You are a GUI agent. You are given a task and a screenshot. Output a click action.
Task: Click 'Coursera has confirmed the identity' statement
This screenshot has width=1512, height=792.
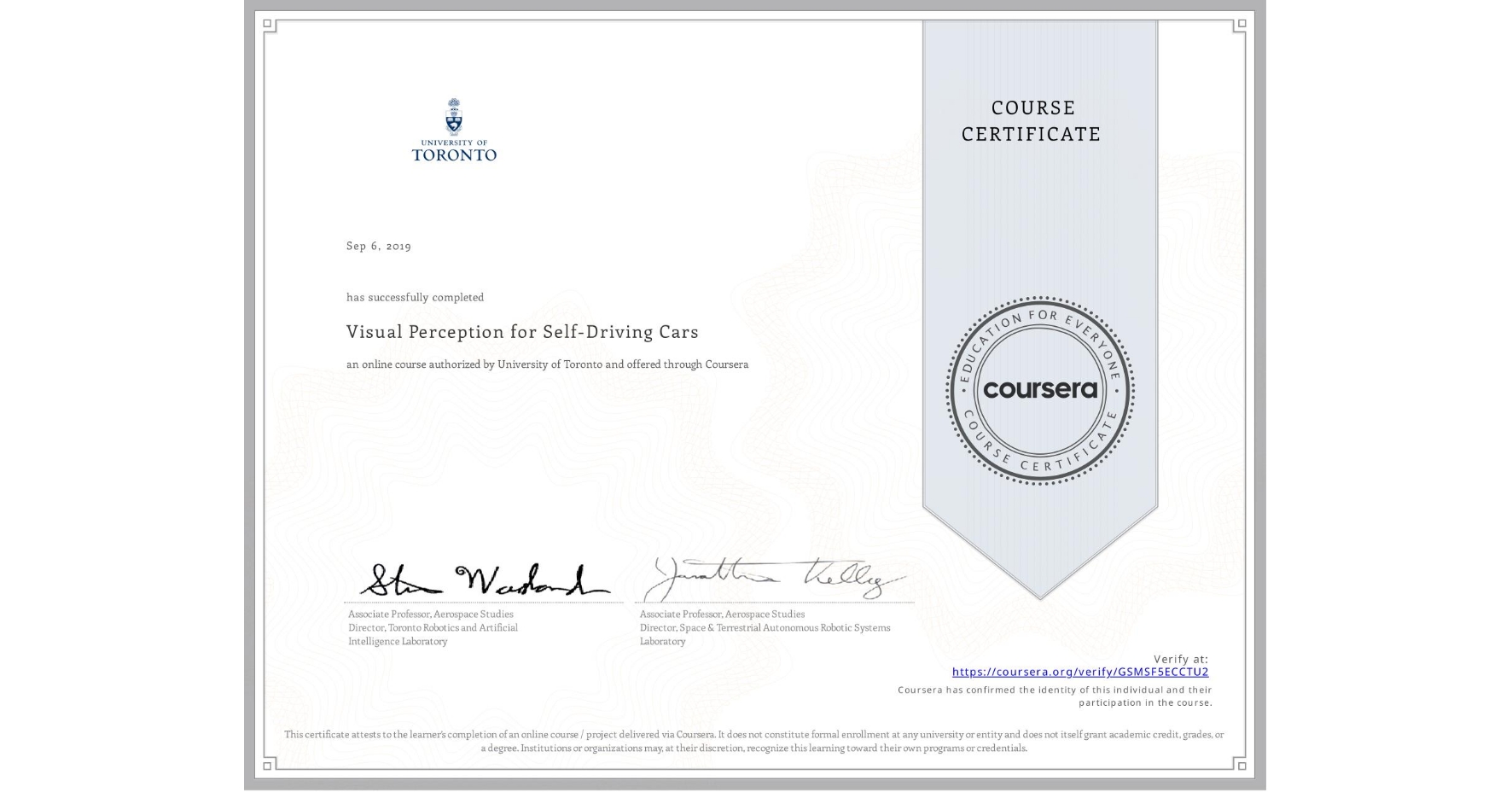(x=1055, y=696)
